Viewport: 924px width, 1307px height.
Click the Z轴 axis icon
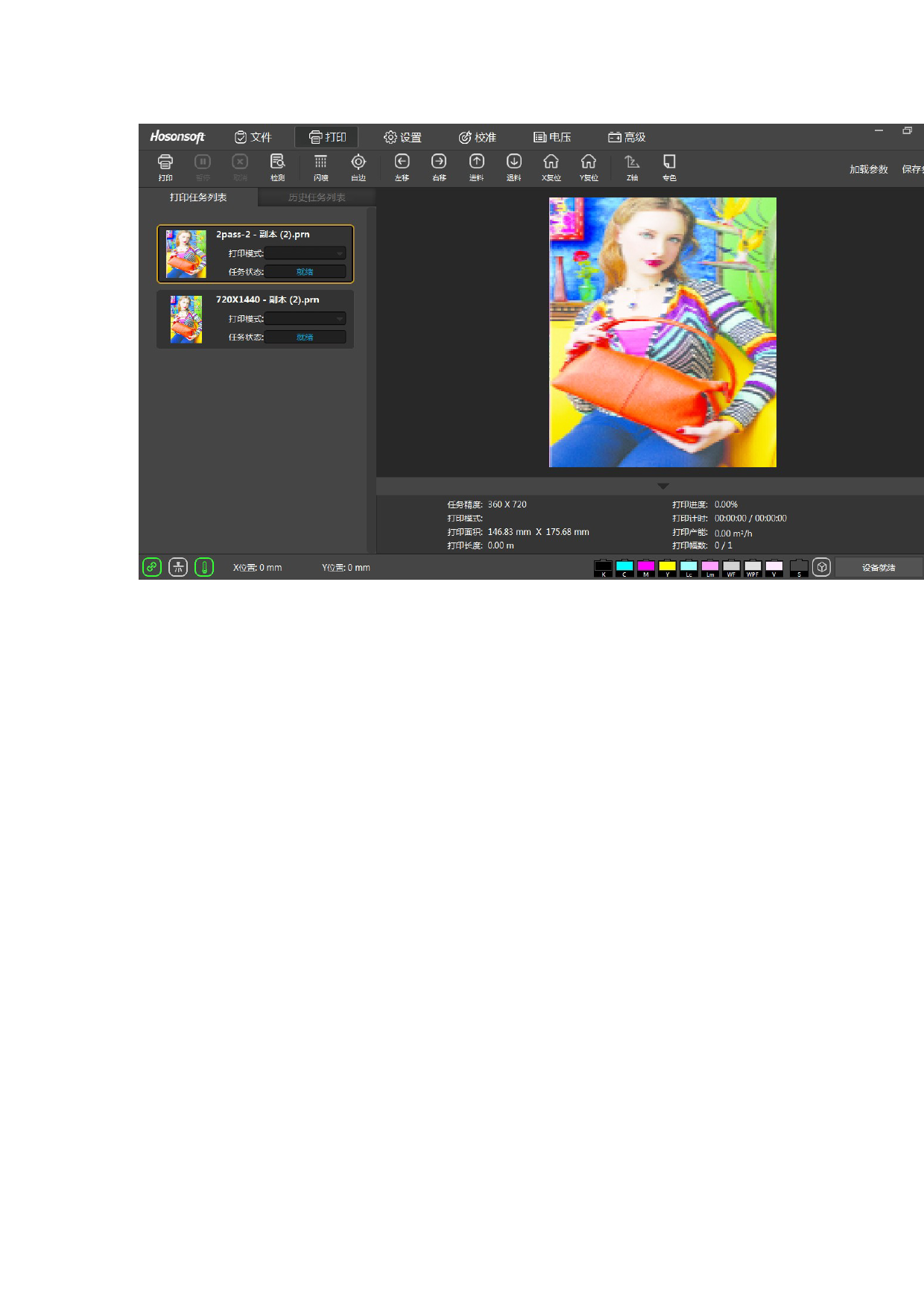(632, 167)
